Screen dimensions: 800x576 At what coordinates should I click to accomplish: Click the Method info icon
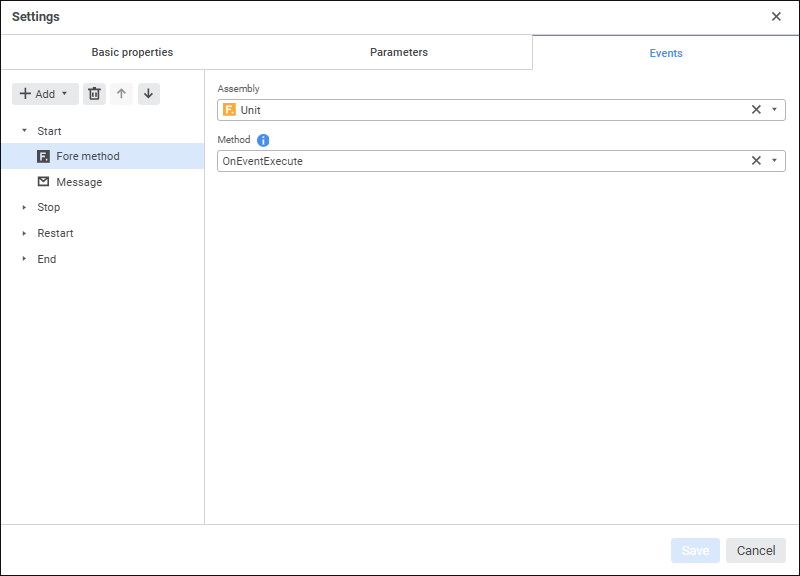(x=263, y=140)
